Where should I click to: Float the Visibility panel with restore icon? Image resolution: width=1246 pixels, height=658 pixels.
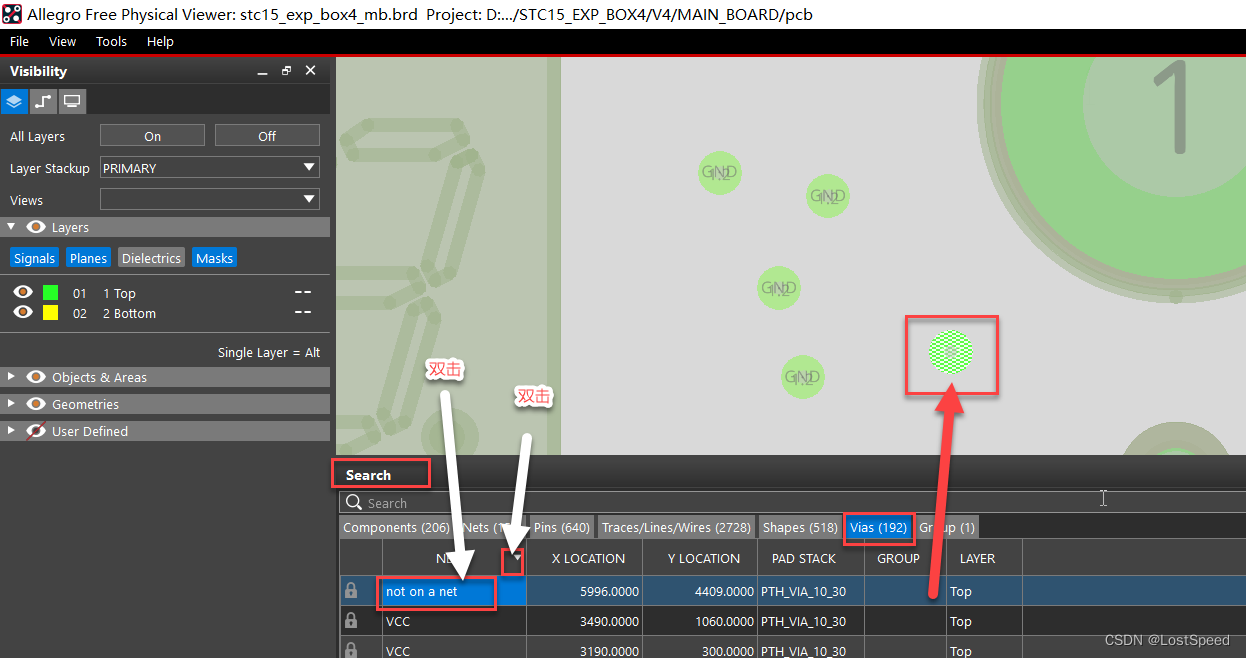point(286,71)
